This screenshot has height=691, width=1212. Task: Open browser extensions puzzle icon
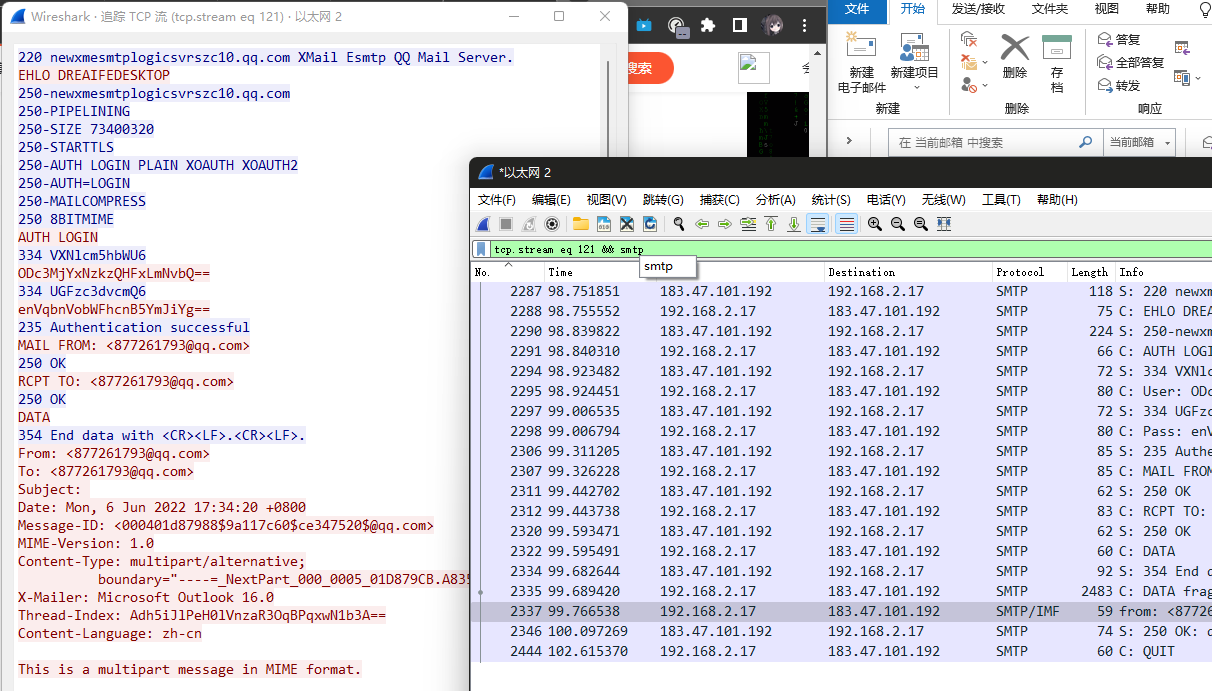pos(708,26)
